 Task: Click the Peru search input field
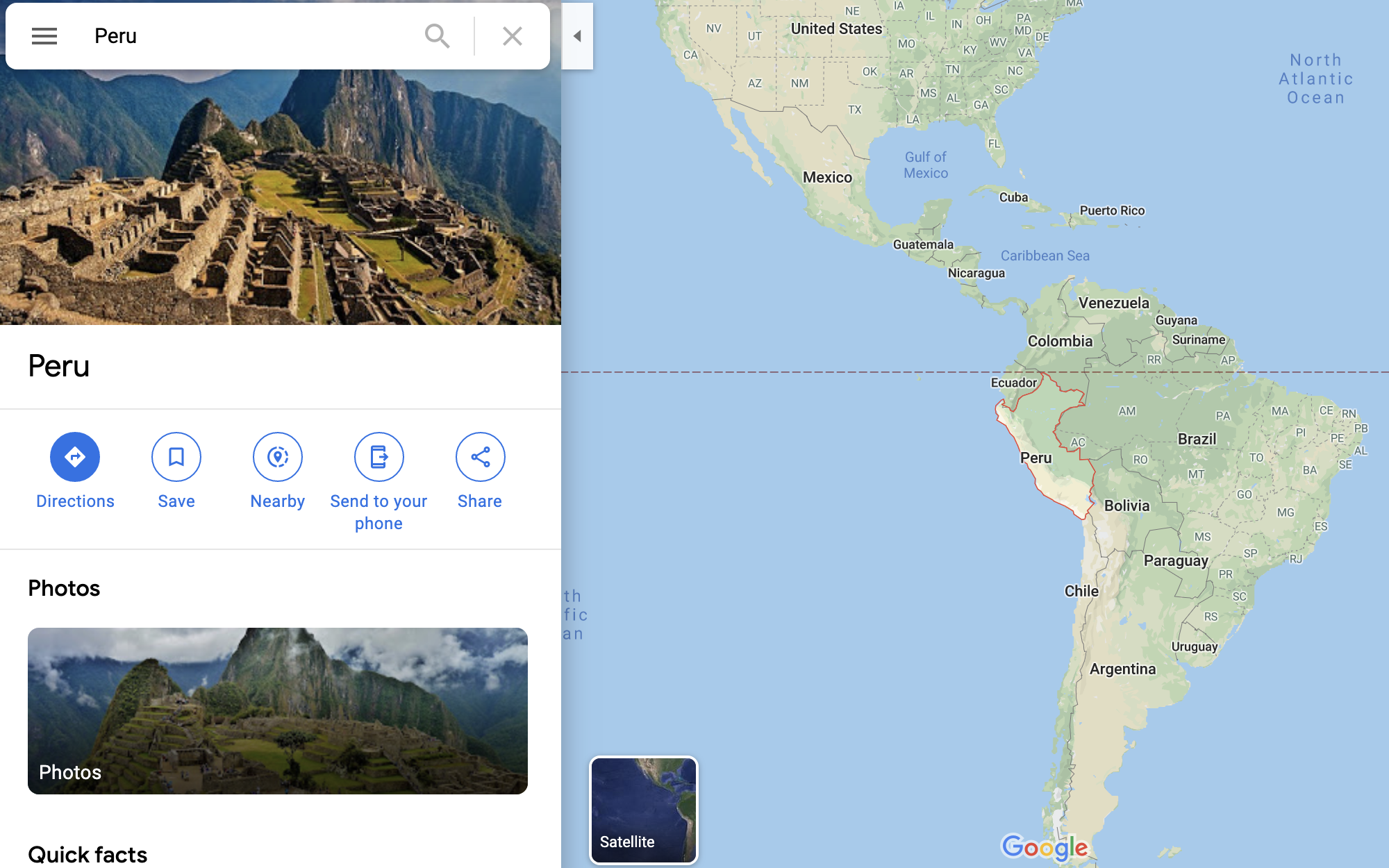coord(250,36)
